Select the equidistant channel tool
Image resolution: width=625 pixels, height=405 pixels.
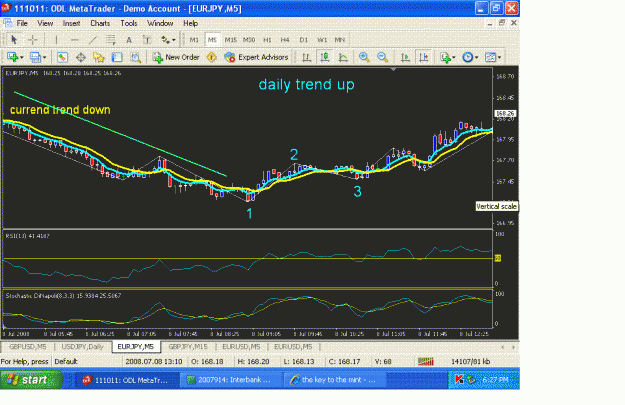click(x=111, y=39)
